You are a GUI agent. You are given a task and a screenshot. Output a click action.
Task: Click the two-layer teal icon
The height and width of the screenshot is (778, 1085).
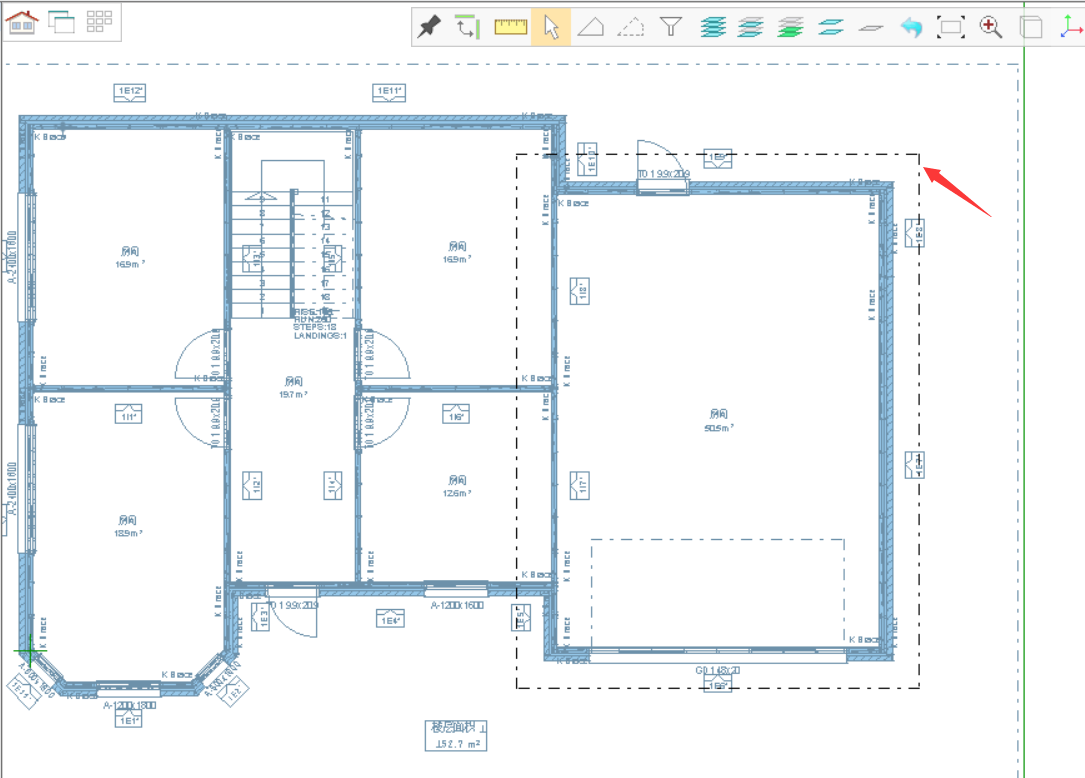pyautogui.click(x=830, y=28)
